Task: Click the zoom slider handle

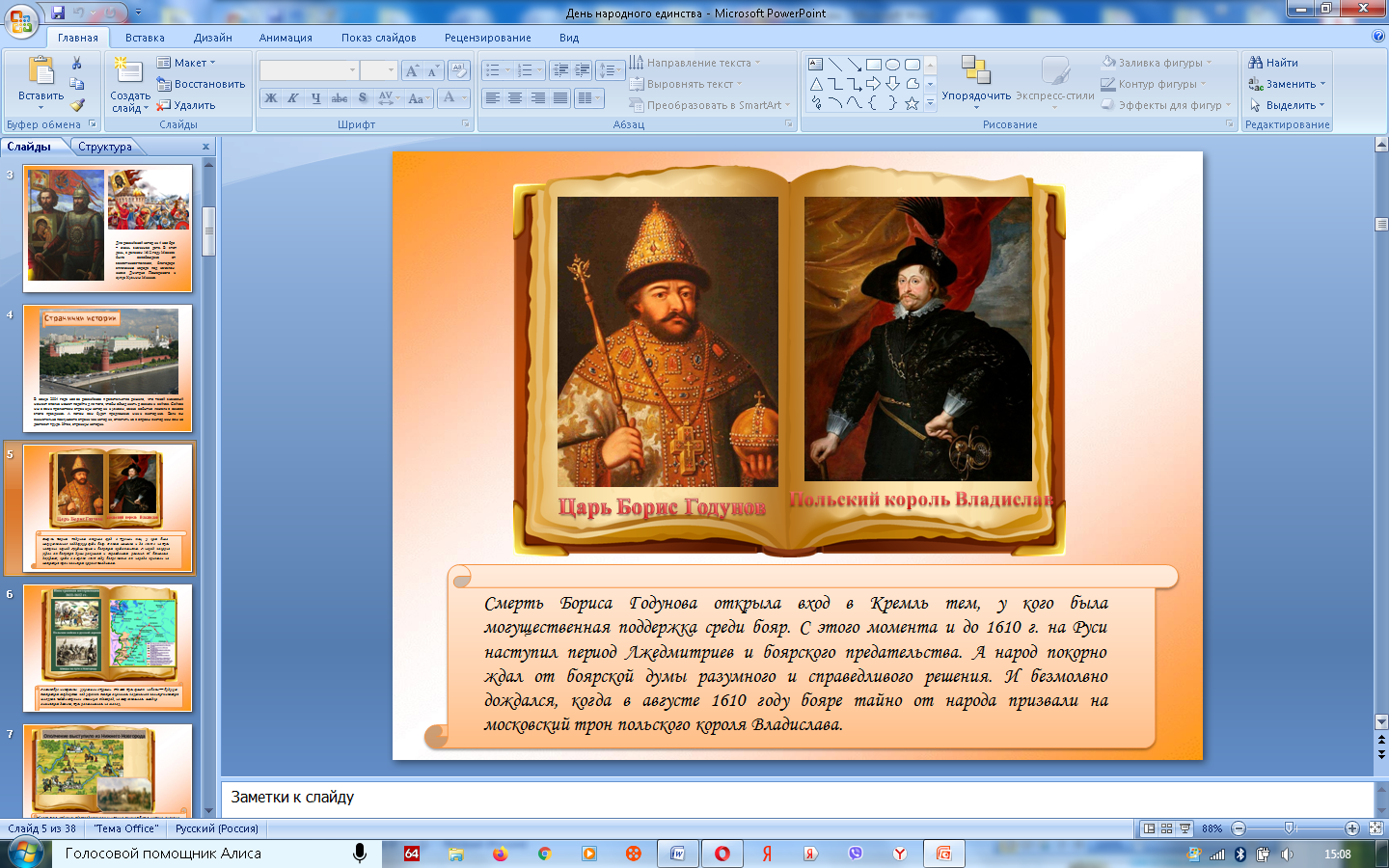Action: pyautogui.click(x=1290, y=828)
